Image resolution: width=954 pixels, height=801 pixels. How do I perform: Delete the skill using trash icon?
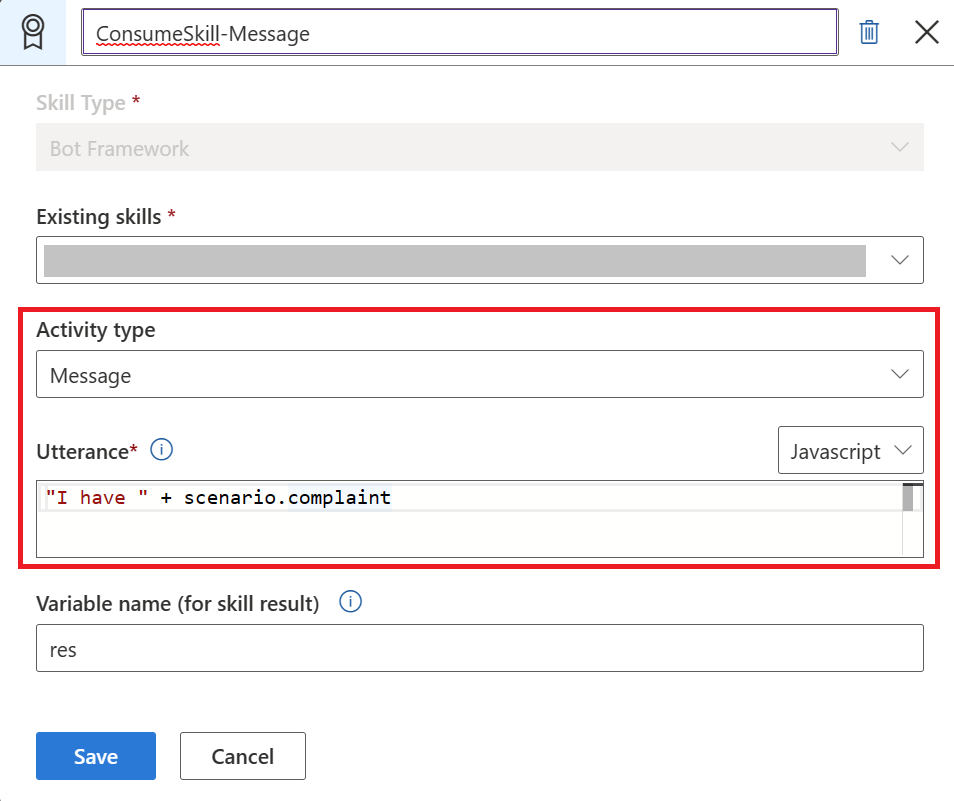868,31
